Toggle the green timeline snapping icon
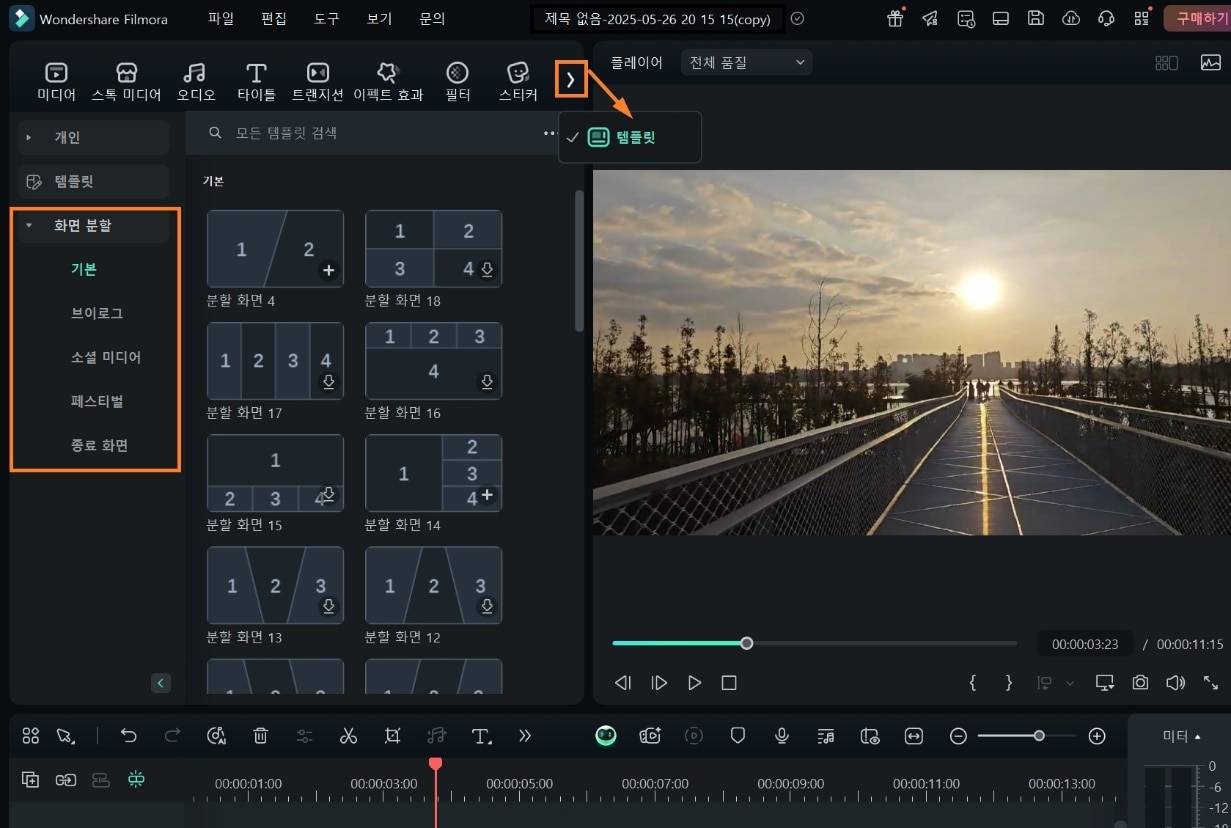The height and width of the screenshot is (828, 1231). pos(136,780)
